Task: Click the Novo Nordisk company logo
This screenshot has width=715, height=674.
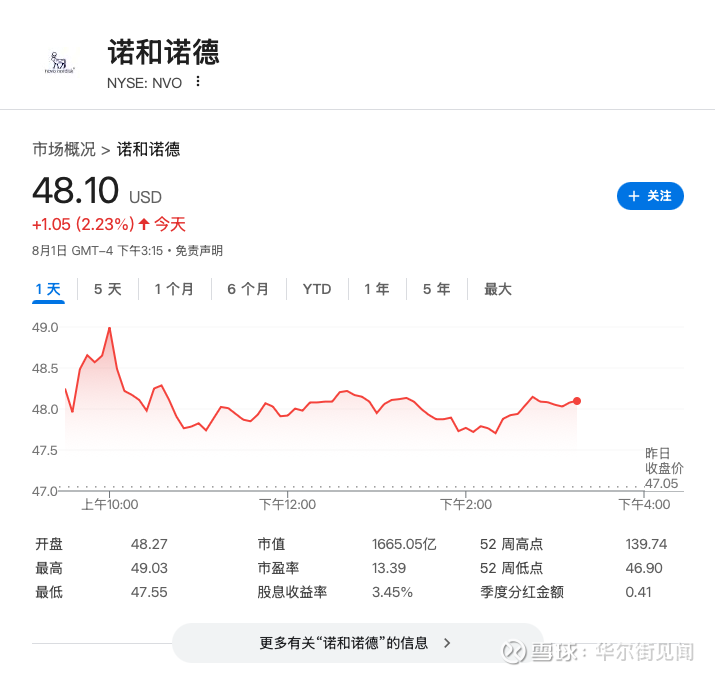Action: click(59, 62)
